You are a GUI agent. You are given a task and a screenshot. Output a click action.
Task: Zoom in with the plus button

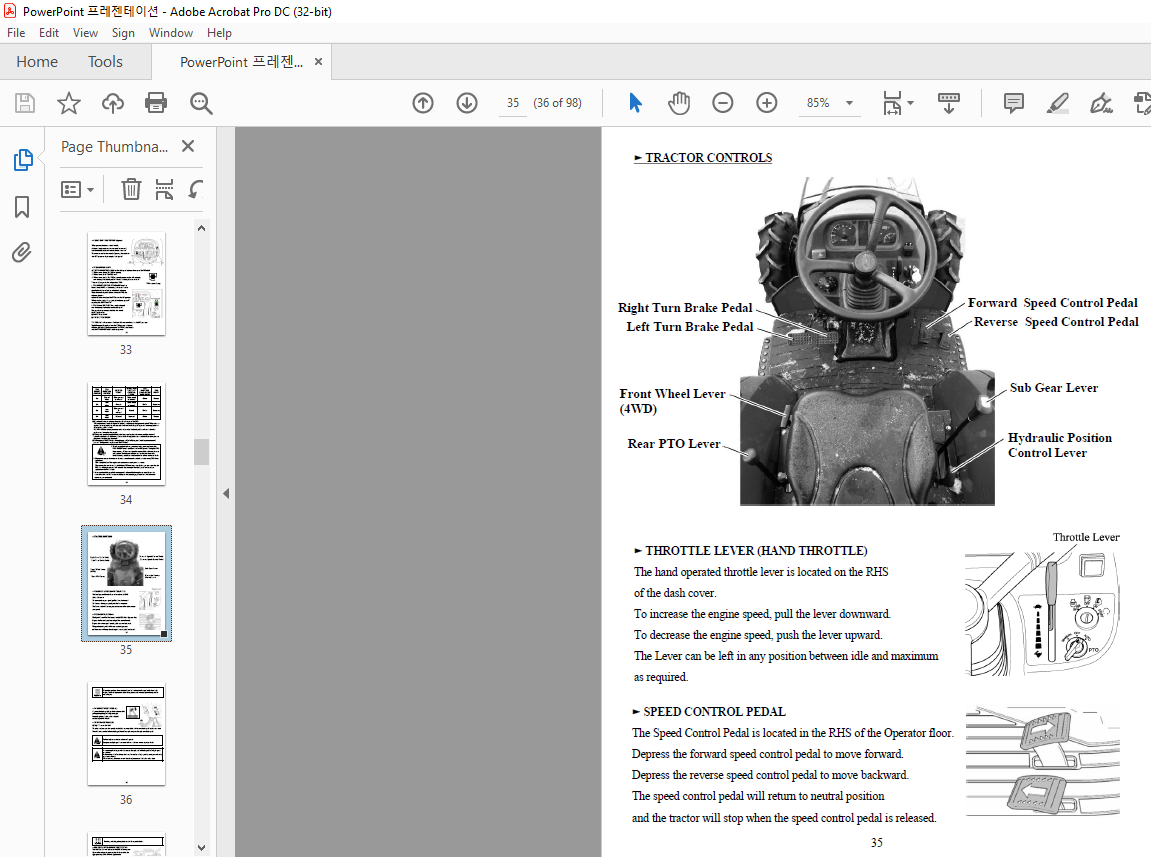767,103
